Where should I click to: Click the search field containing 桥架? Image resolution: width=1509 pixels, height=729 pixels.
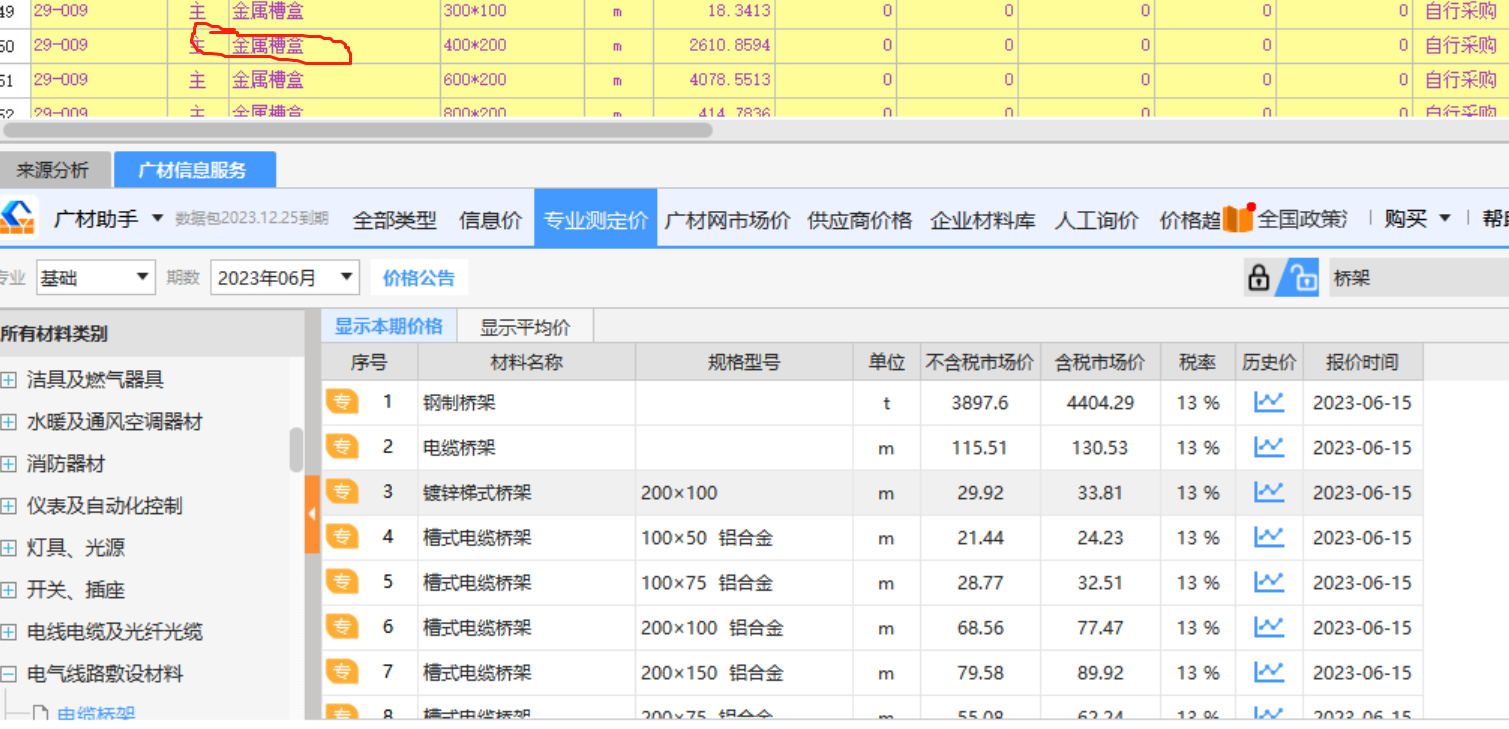pyautogui.click(x=1418, y=278)
